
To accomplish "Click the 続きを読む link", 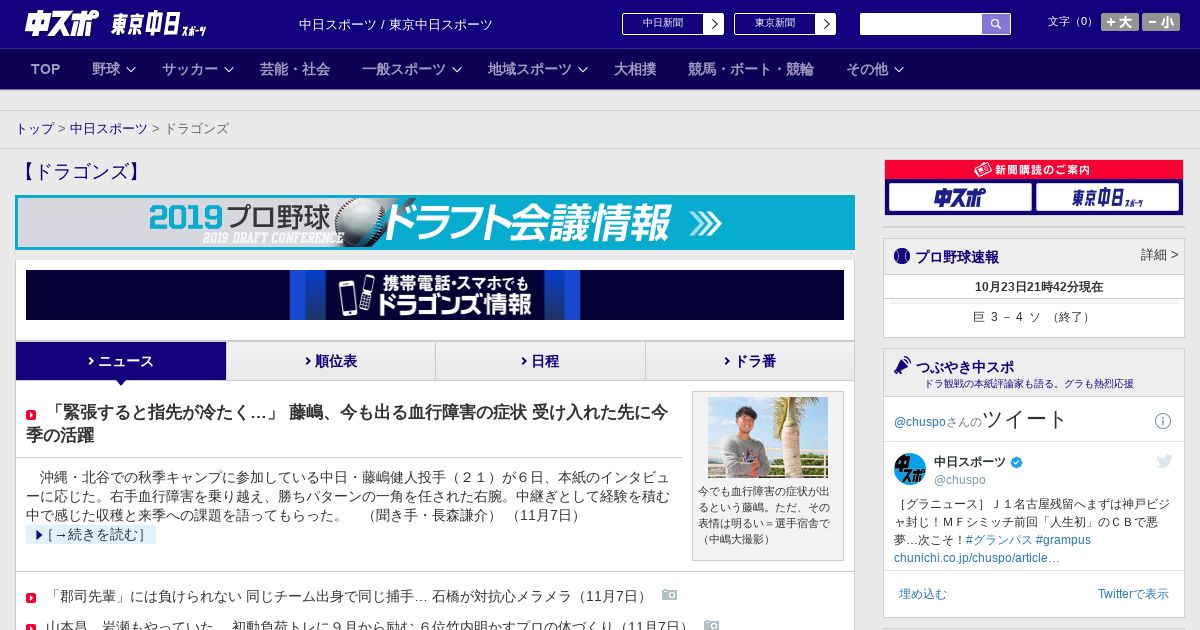I will point(91,535).
